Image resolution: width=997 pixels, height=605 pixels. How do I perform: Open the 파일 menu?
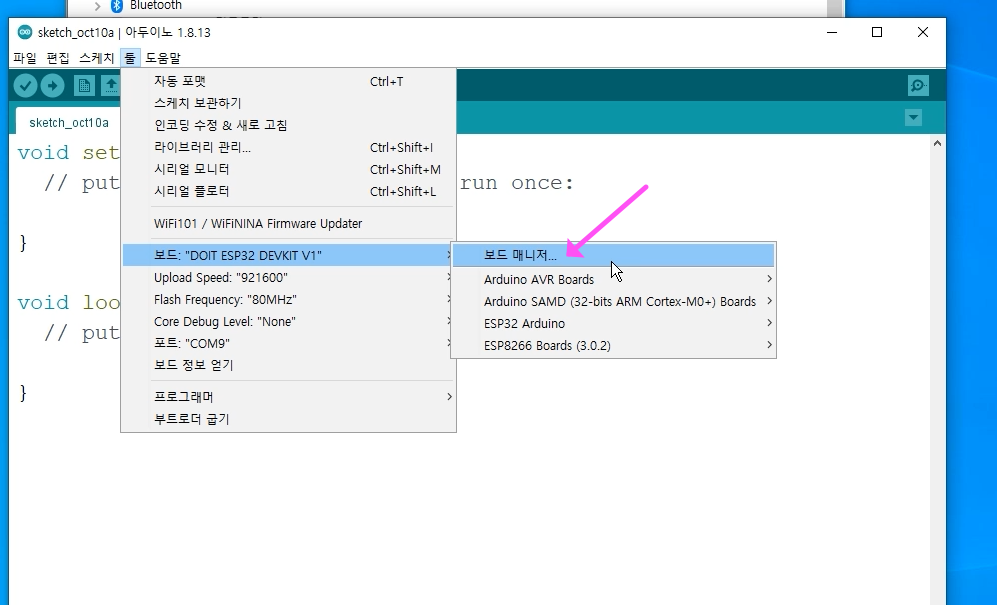click(x=25, y=58)
